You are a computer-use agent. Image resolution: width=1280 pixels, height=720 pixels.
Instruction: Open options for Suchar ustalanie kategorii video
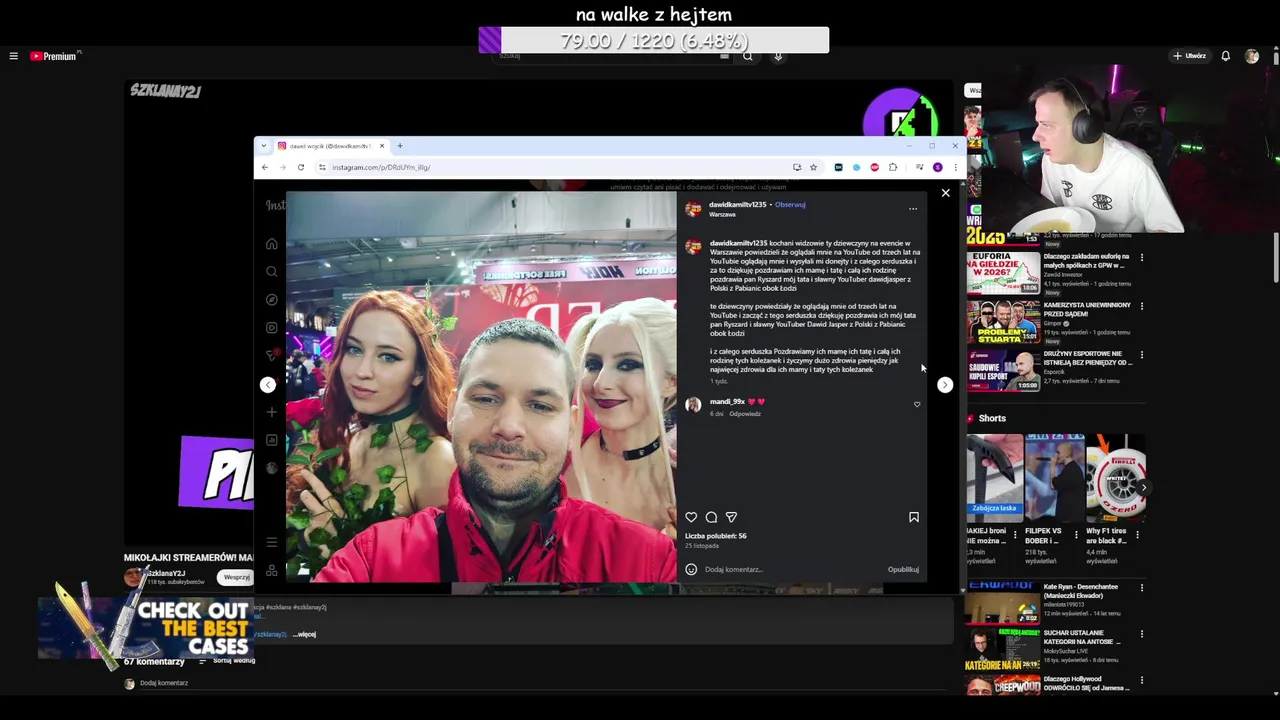click(x=1142, y=634)
